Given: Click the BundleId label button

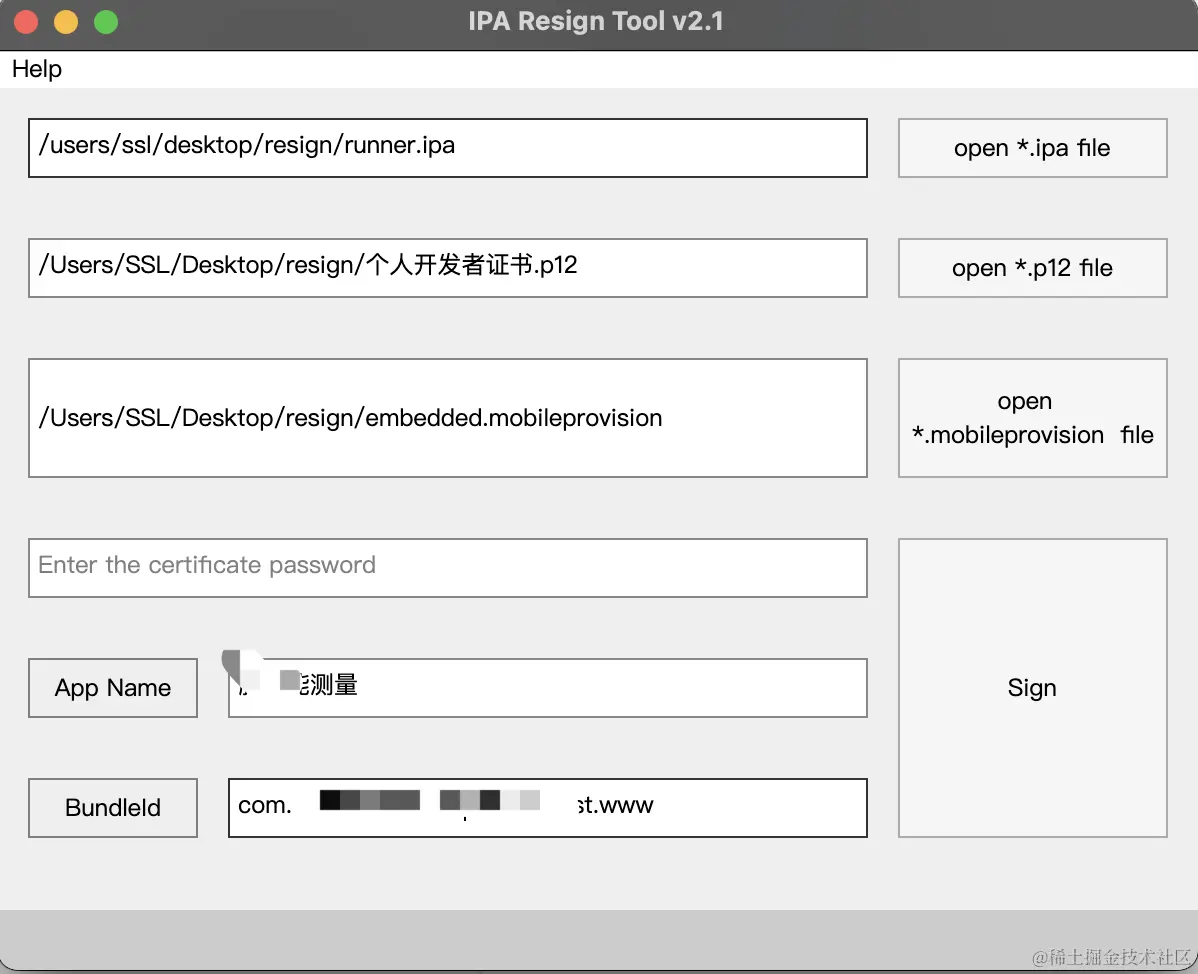Looking at the screenshot, I should click(x=113, y=807).
